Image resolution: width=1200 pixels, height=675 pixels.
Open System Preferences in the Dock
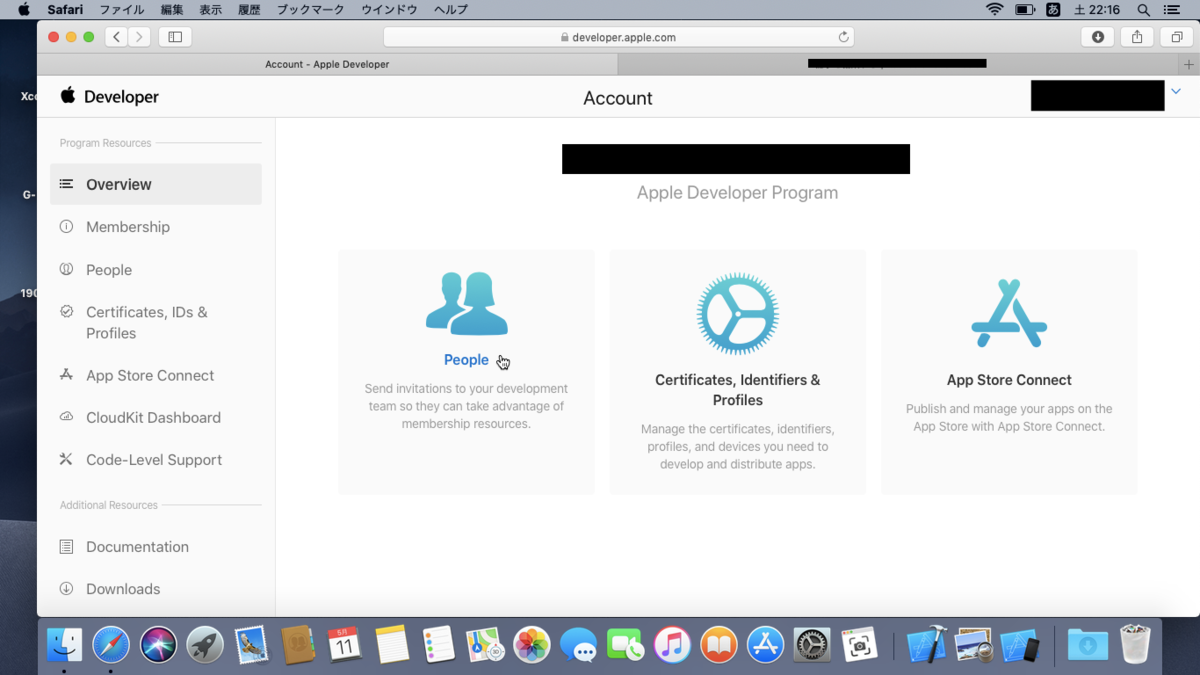pyautogui.click(x=812, y=645)
